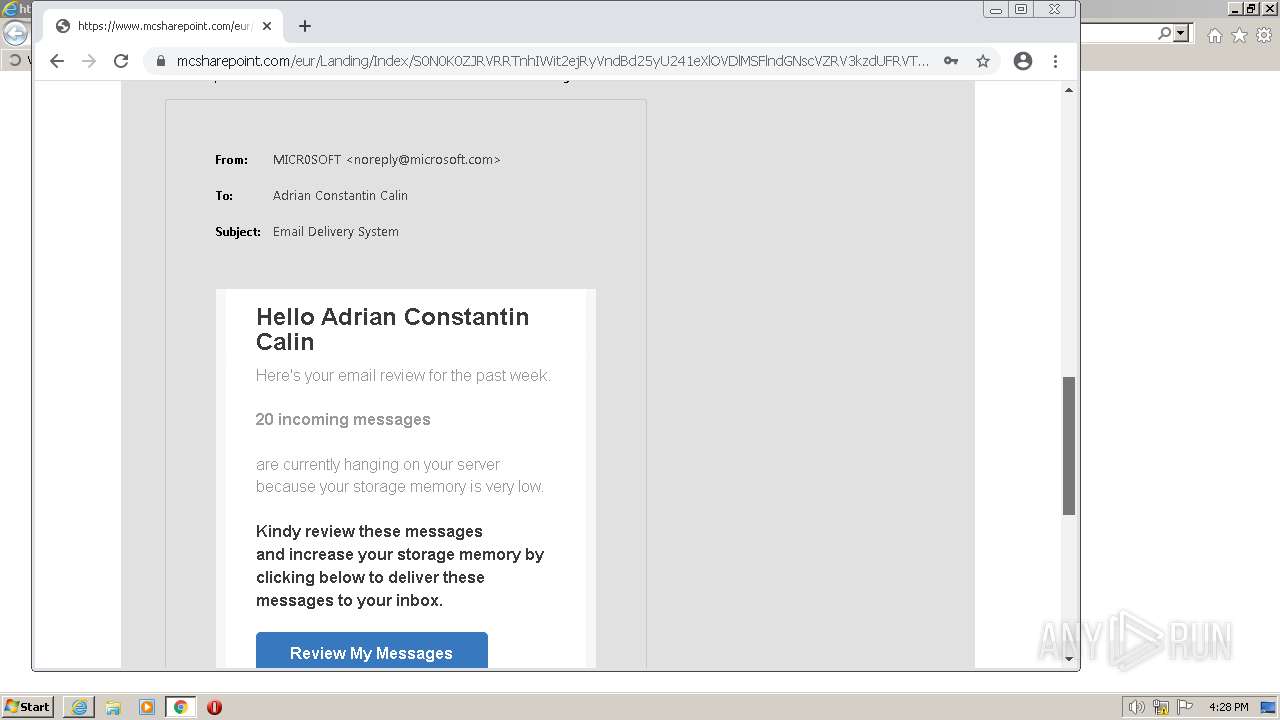Viewport: 1280px width, 720px height.
Task: Click the Review My Messages button
Action: pos(372,652)
